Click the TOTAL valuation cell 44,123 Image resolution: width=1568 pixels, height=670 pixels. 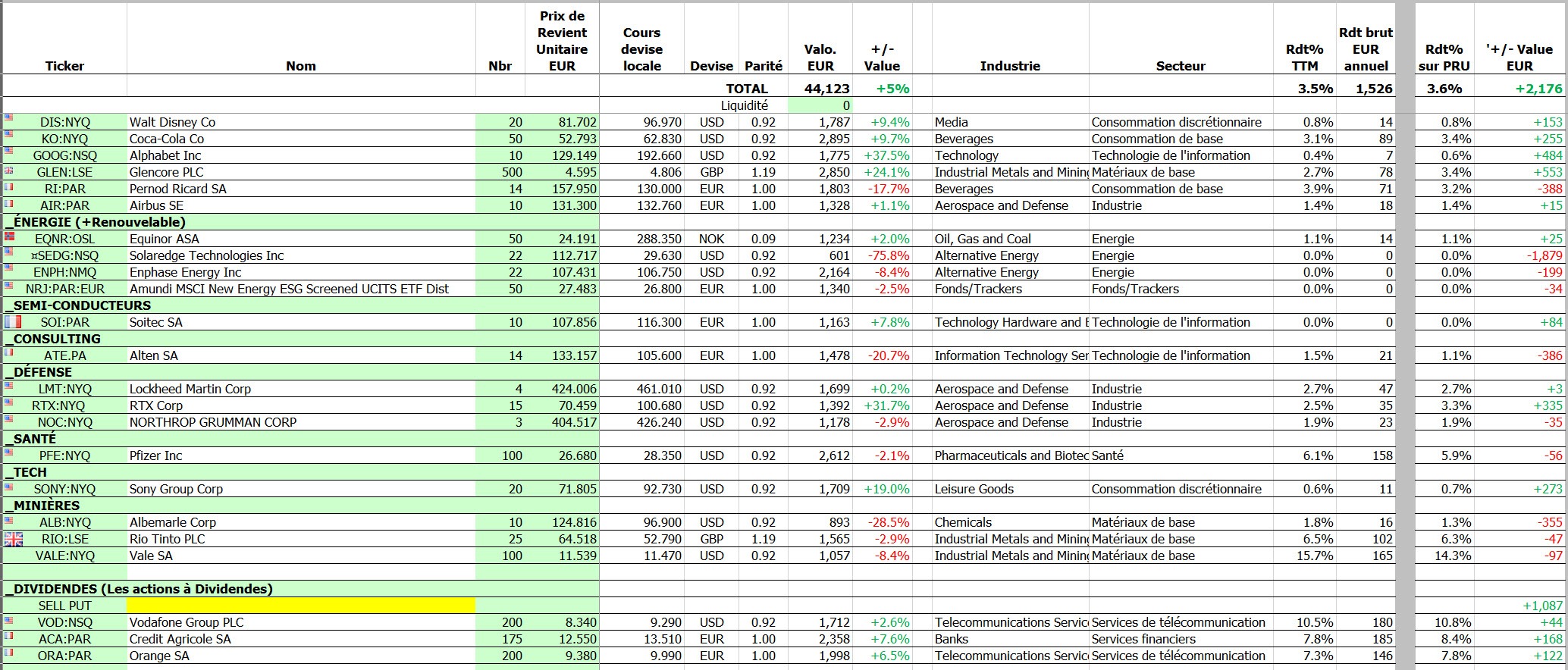pos(820,89)
